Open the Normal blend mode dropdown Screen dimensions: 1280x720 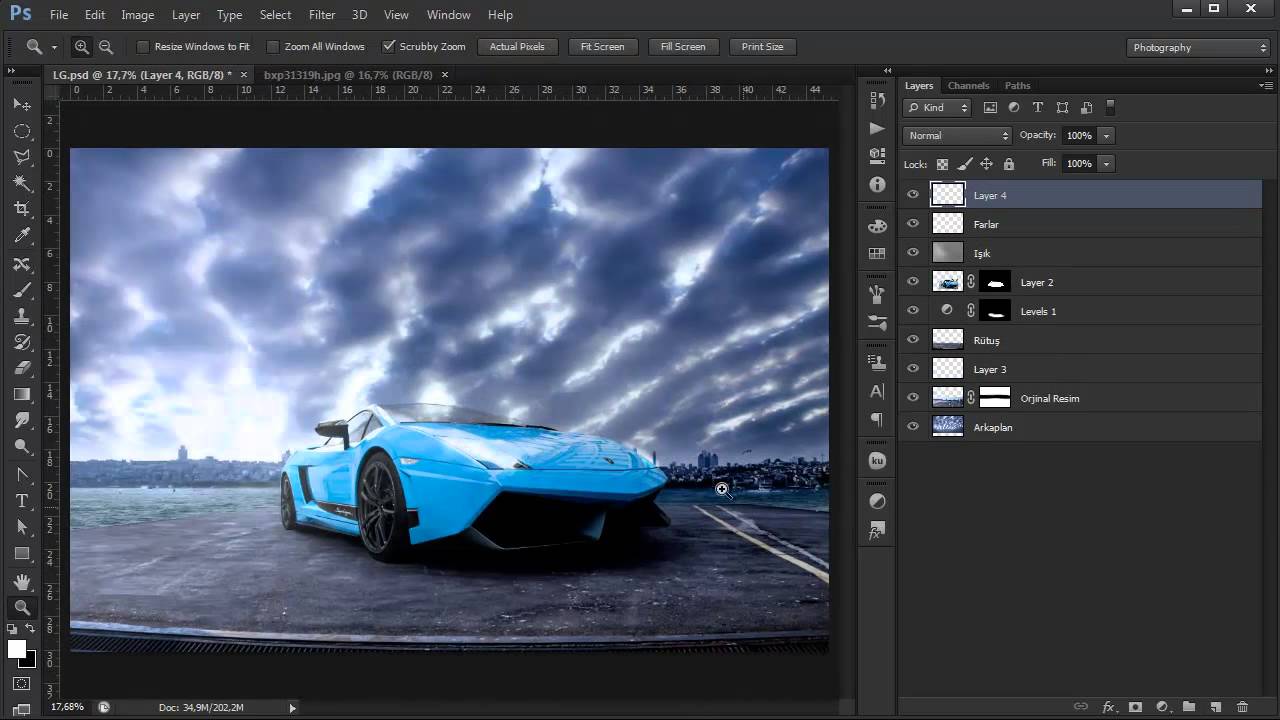[957, 135]
